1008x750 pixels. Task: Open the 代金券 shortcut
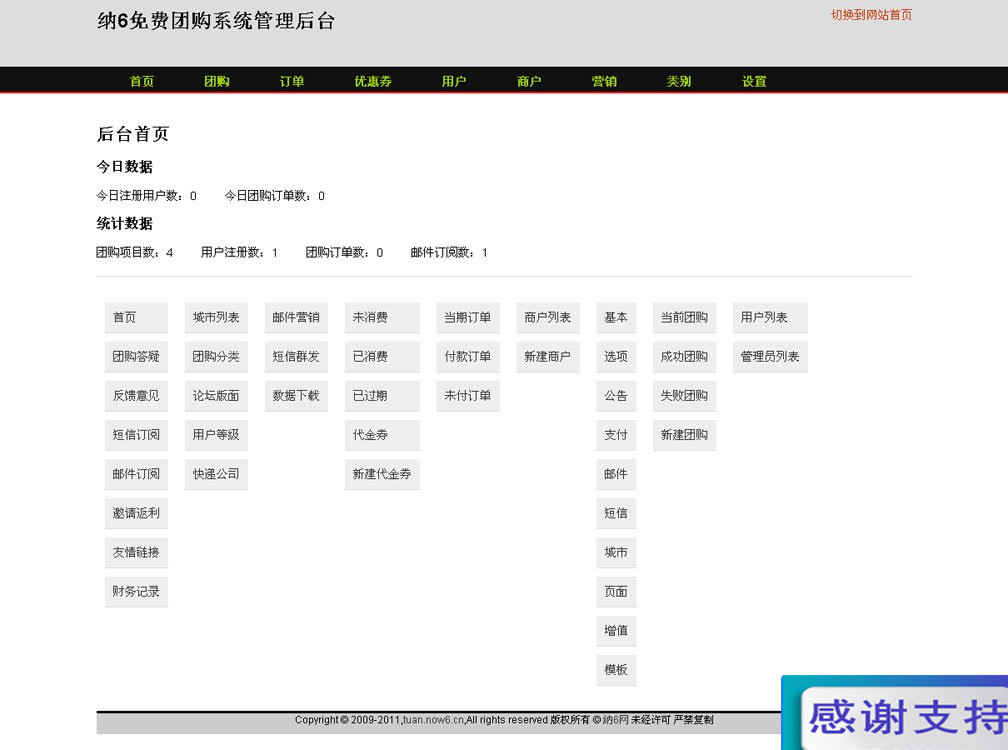coord(382,435)
